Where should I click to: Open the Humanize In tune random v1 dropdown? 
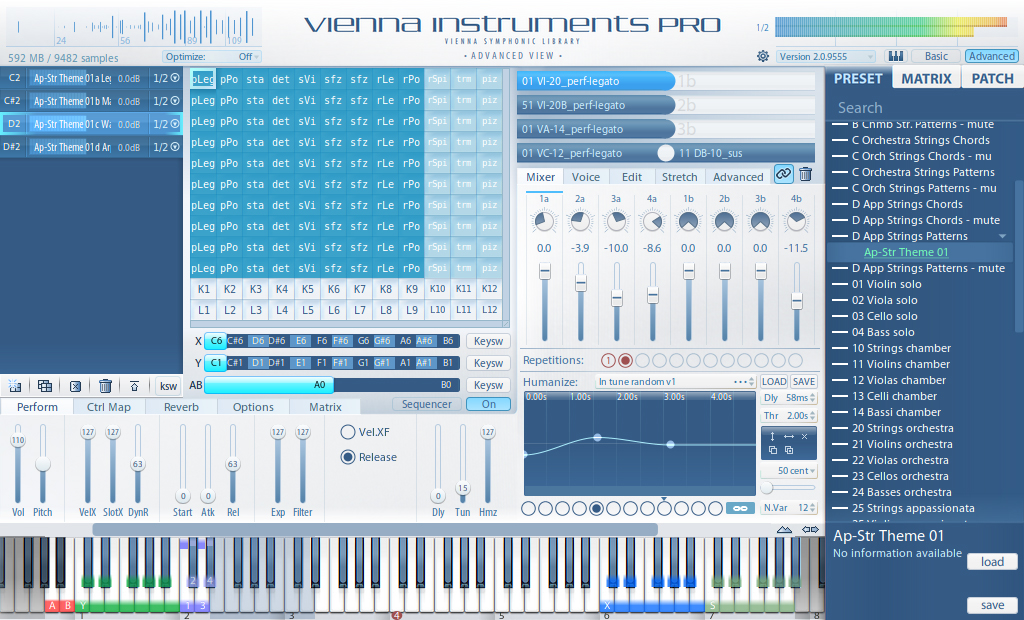click(675, 382)
